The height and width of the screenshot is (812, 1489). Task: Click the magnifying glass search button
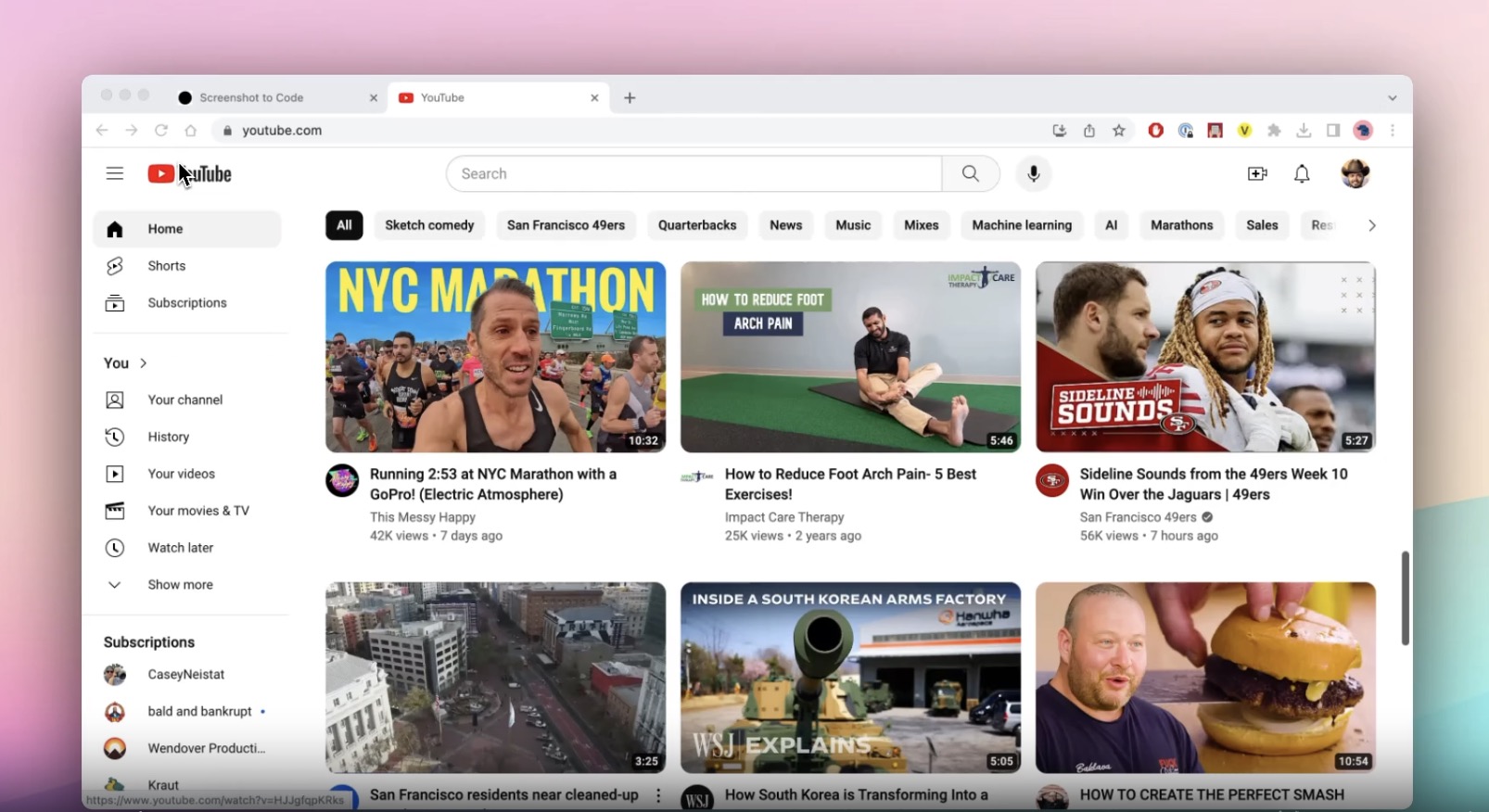[970, 173]
